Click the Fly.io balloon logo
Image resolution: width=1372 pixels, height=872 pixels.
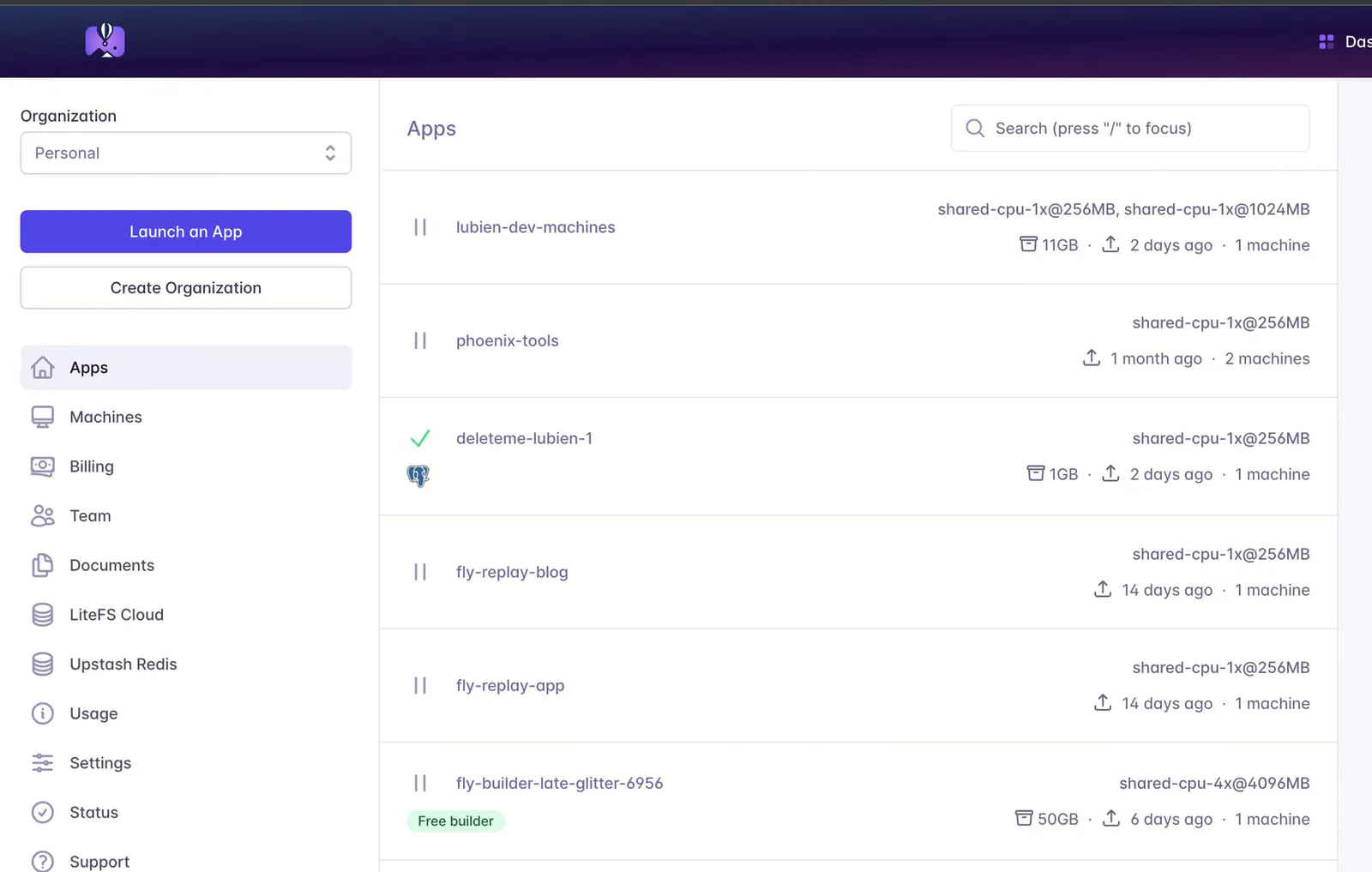tap(105, 40)
